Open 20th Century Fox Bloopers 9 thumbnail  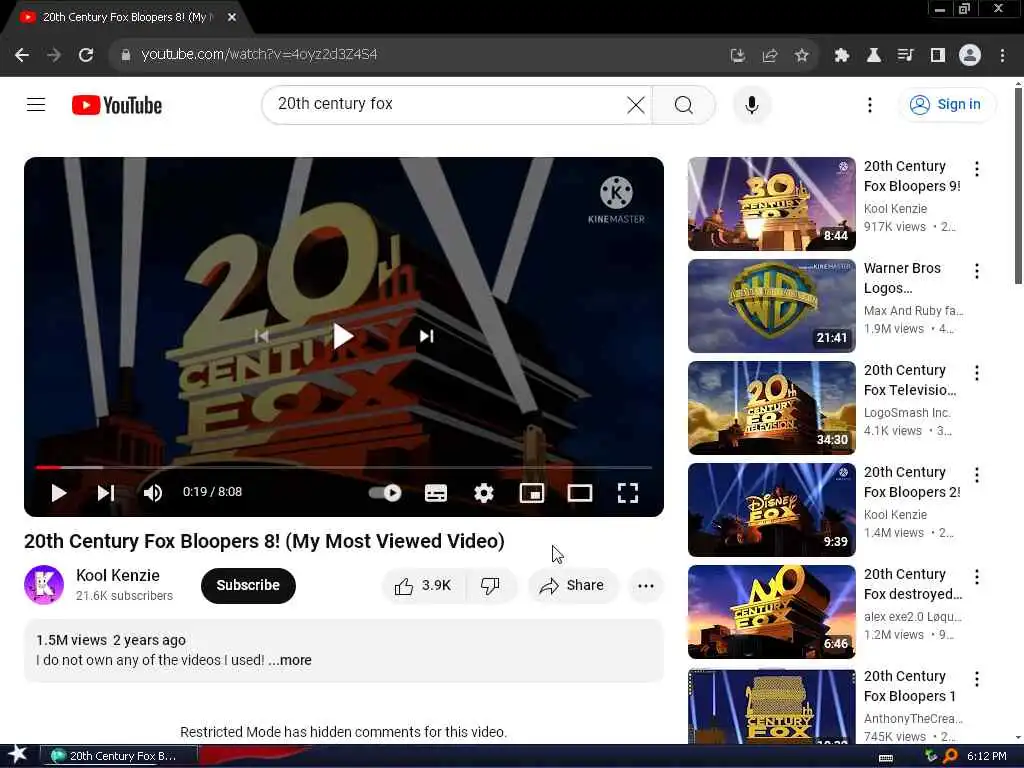click(x=771, y=204)
